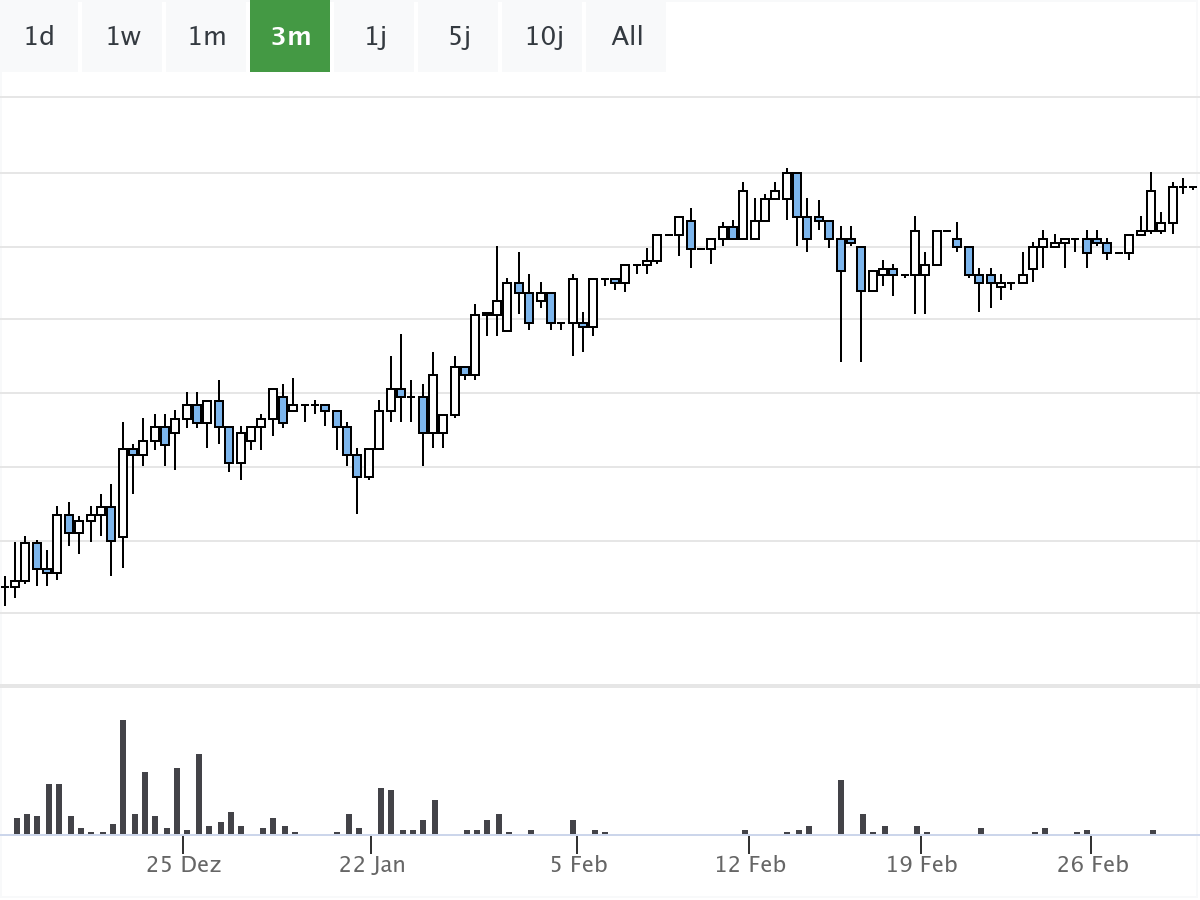This screenshot has height=900, width=1200.
Task: Click the 22 Jan date label
Action: [x=372, y=864]
